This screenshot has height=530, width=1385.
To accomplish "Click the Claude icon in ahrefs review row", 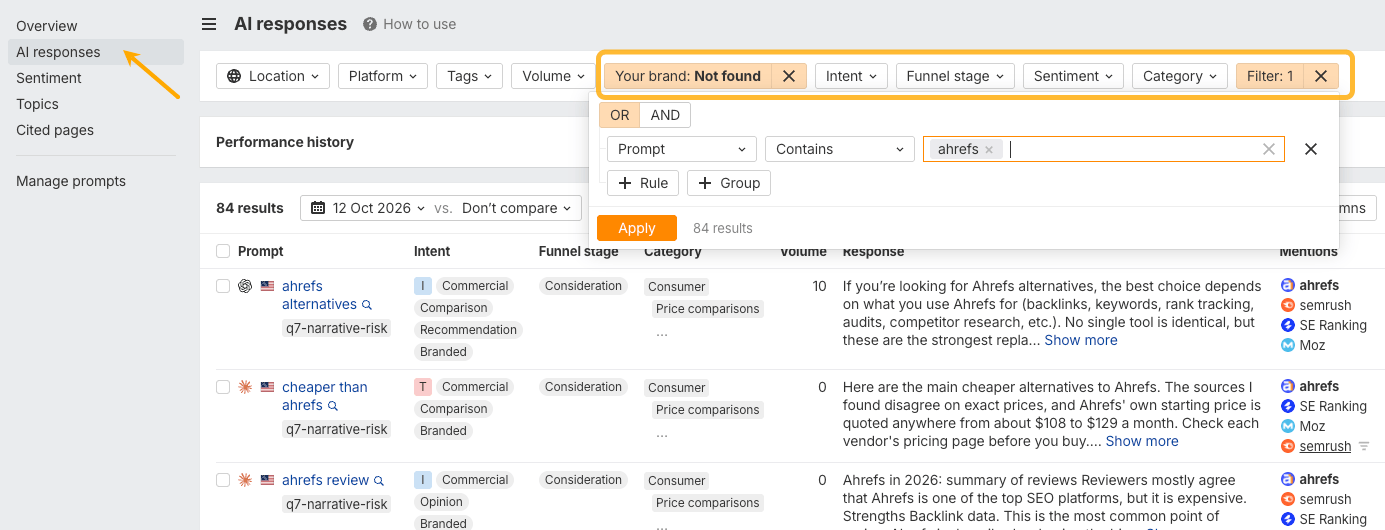I will point(245,480).
